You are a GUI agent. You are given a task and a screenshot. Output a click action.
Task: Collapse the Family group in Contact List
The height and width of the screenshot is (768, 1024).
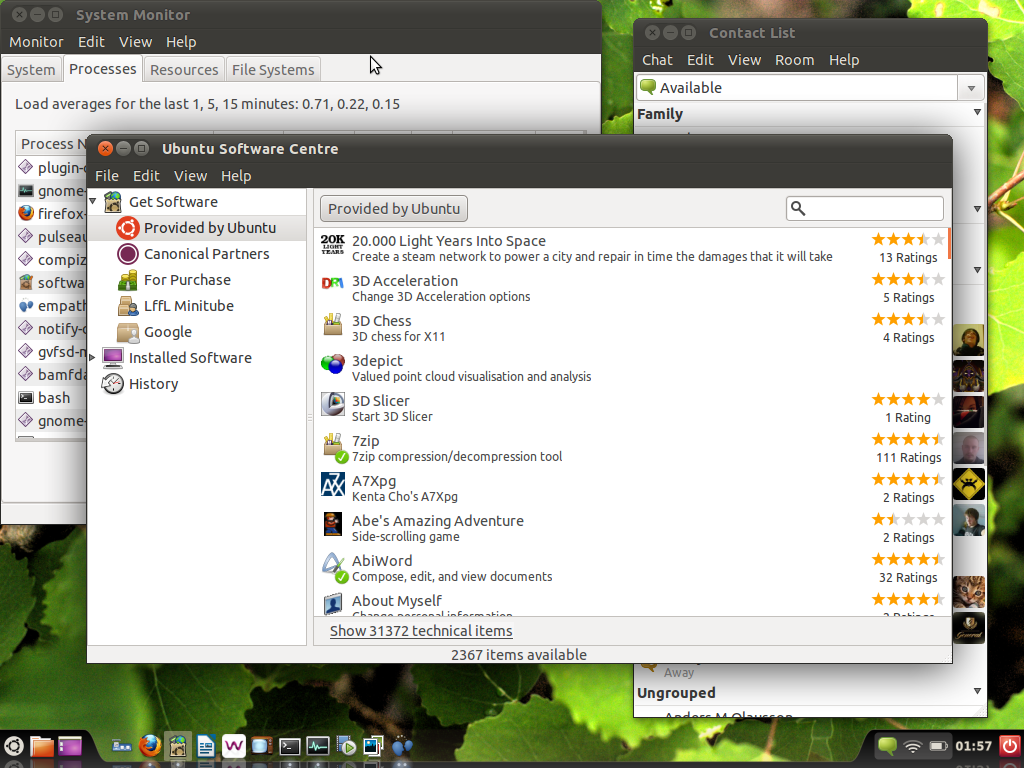pos(977,112)
